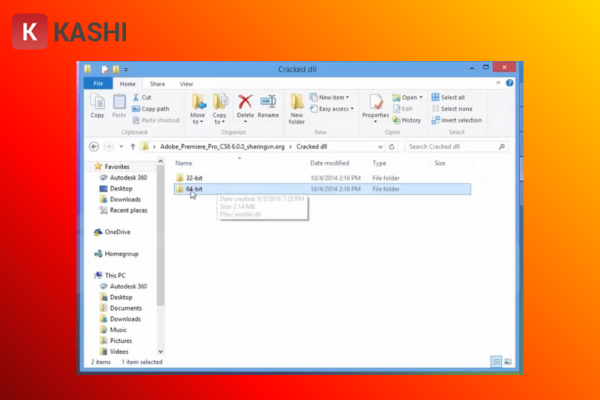Open the Help question mark icon
600x400 pixels.
(510, 83)
